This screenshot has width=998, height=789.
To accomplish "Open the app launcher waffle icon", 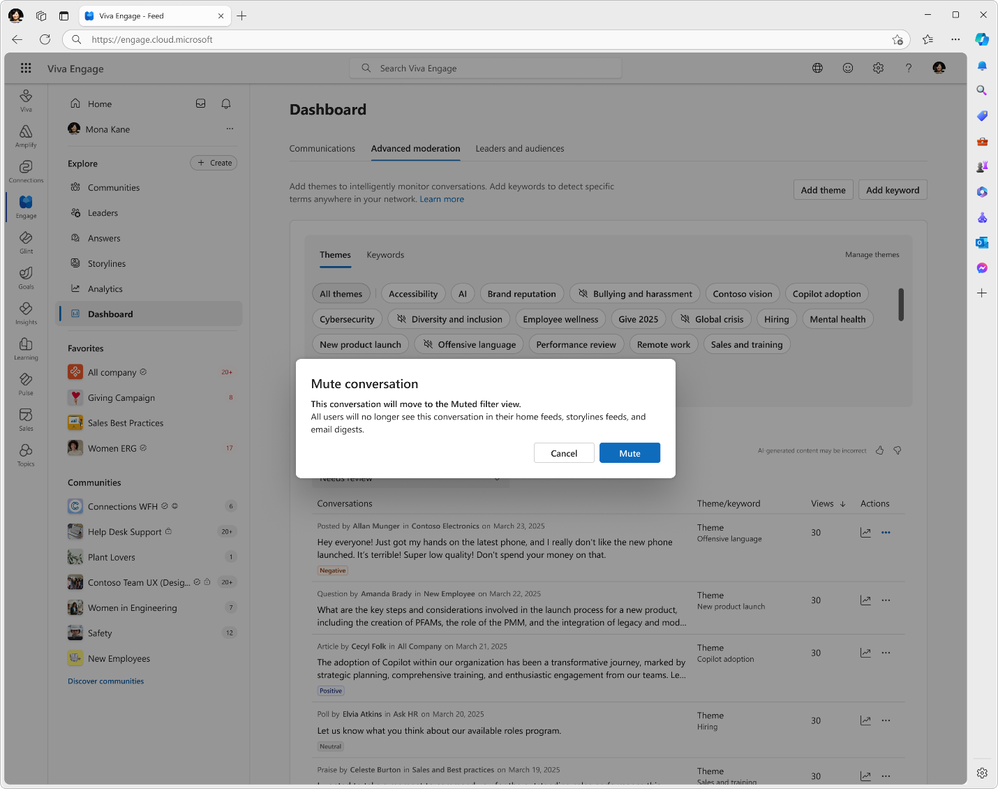I will [25, 68].
